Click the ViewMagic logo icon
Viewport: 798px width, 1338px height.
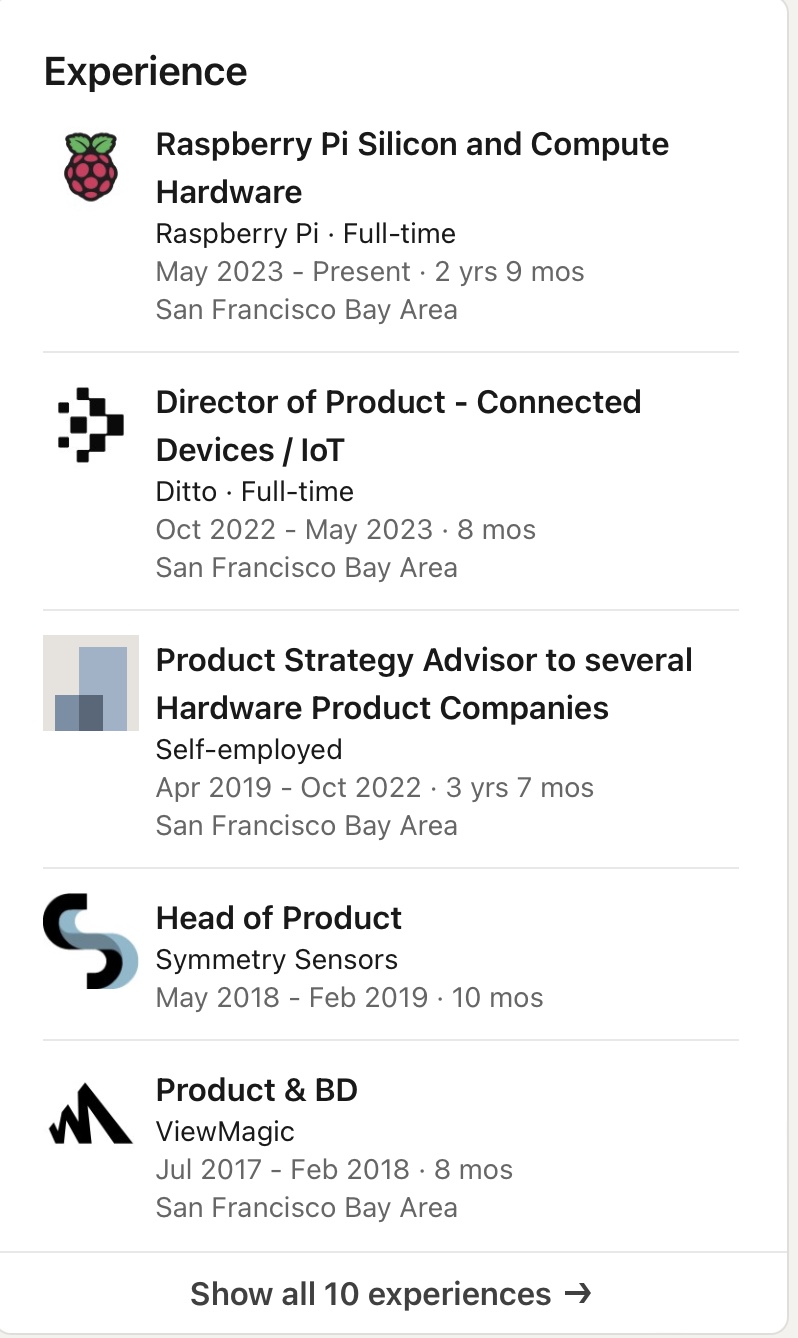click(91, 1112)
